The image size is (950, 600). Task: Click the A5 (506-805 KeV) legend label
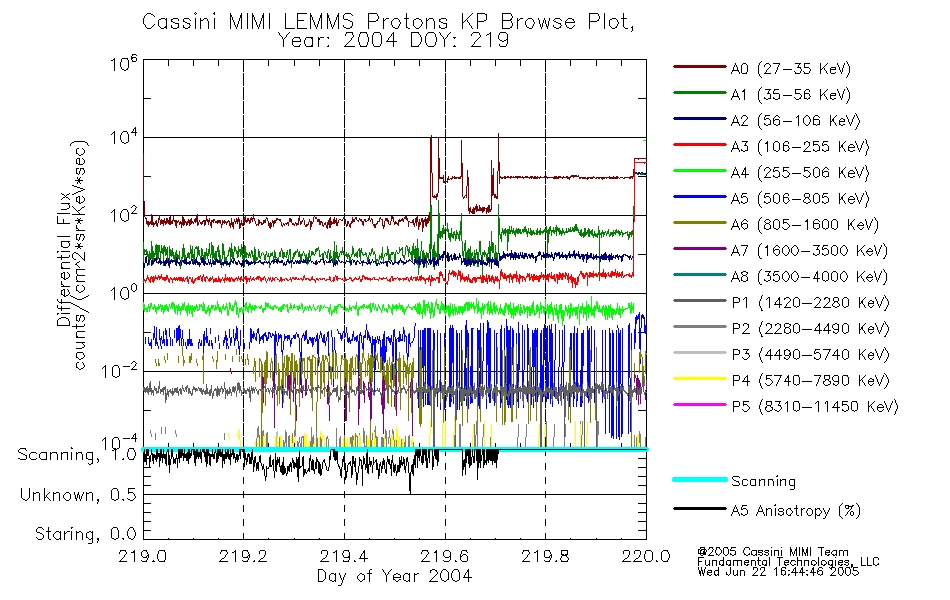point(800,199)
